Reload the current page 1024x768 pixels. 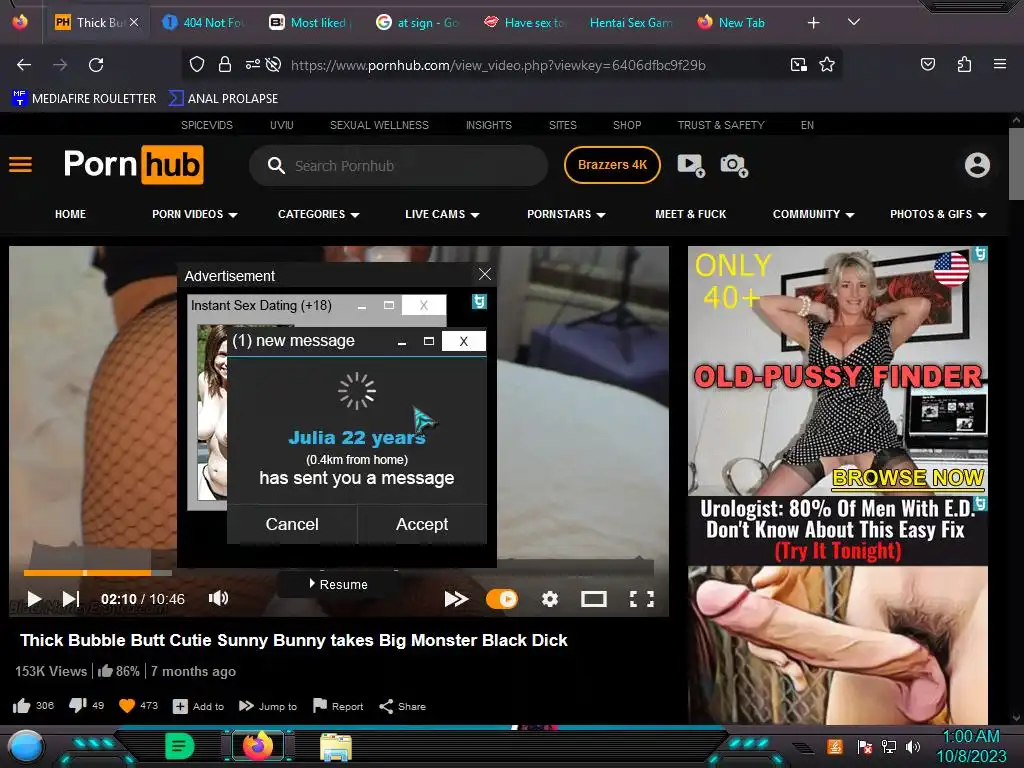point(96,65)
